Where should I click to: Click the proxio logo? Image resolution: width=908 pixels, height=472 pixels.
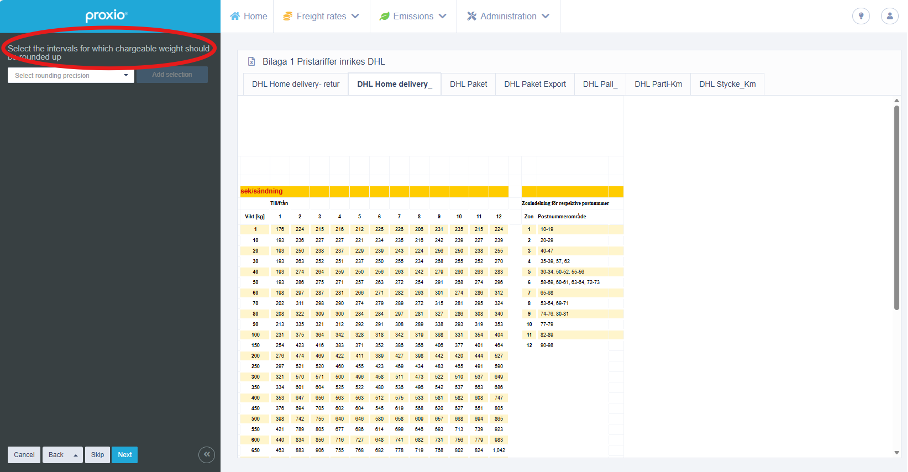(x=107, y=16)
